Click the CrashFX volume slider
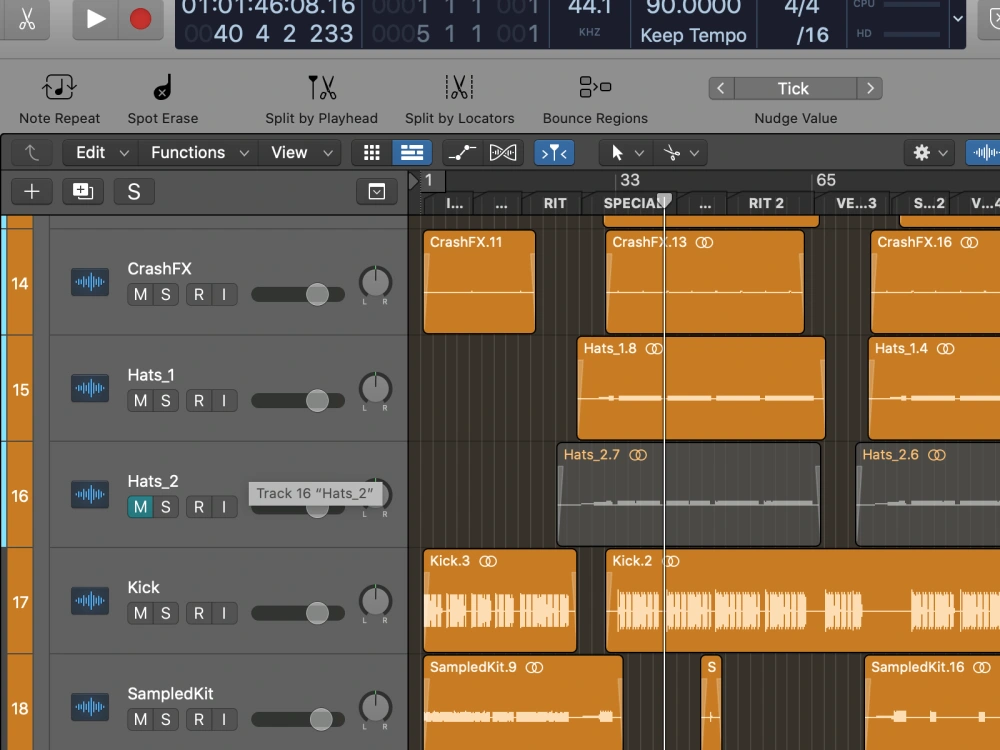Viewport: 1000px width, 750px height. (x=298, y=294)
